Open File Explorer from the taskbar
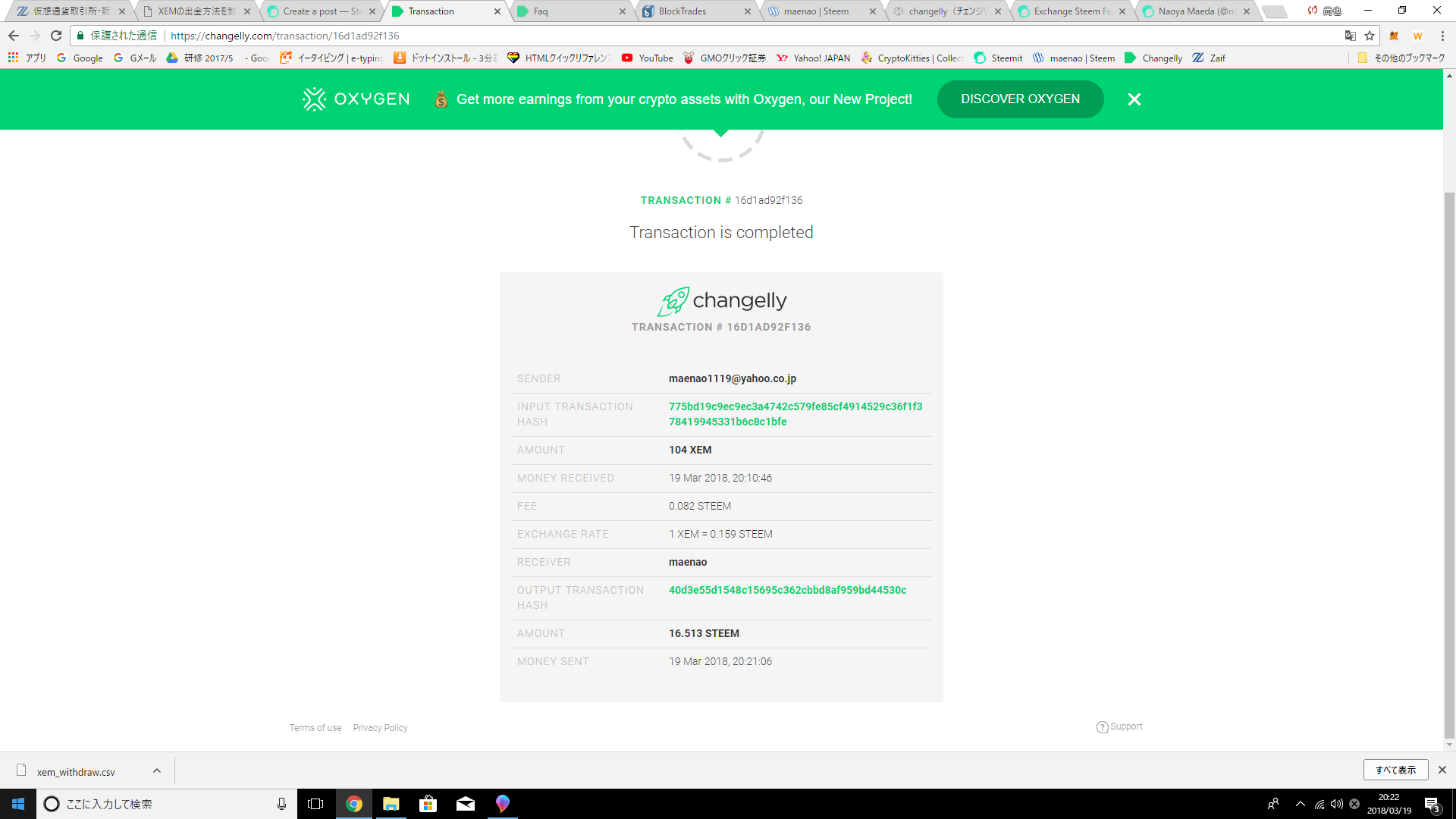The image size is (1456, 819). (391, 804)
